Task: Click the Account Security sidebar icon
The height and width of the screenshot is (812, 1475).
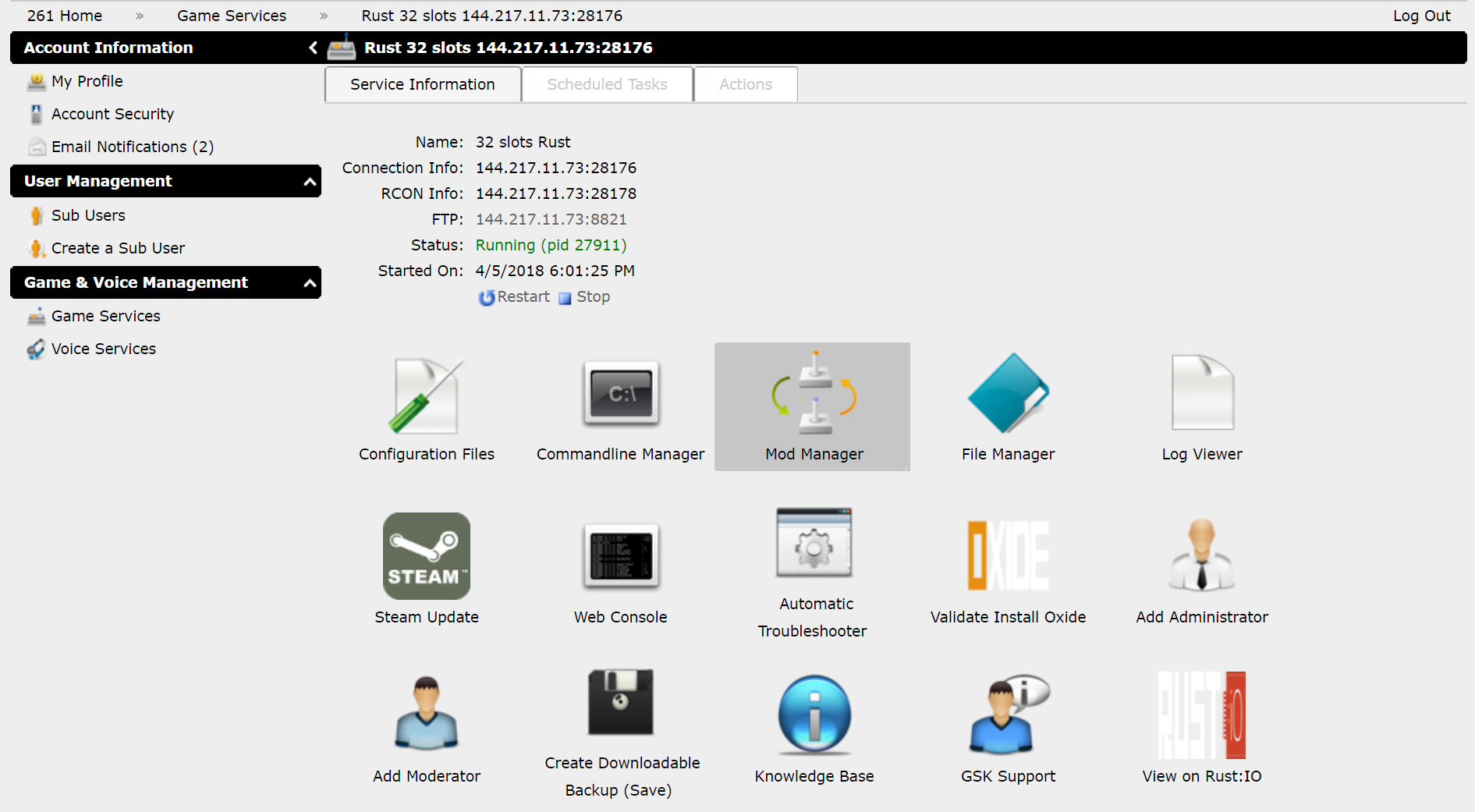Action: tap(36, 114)
